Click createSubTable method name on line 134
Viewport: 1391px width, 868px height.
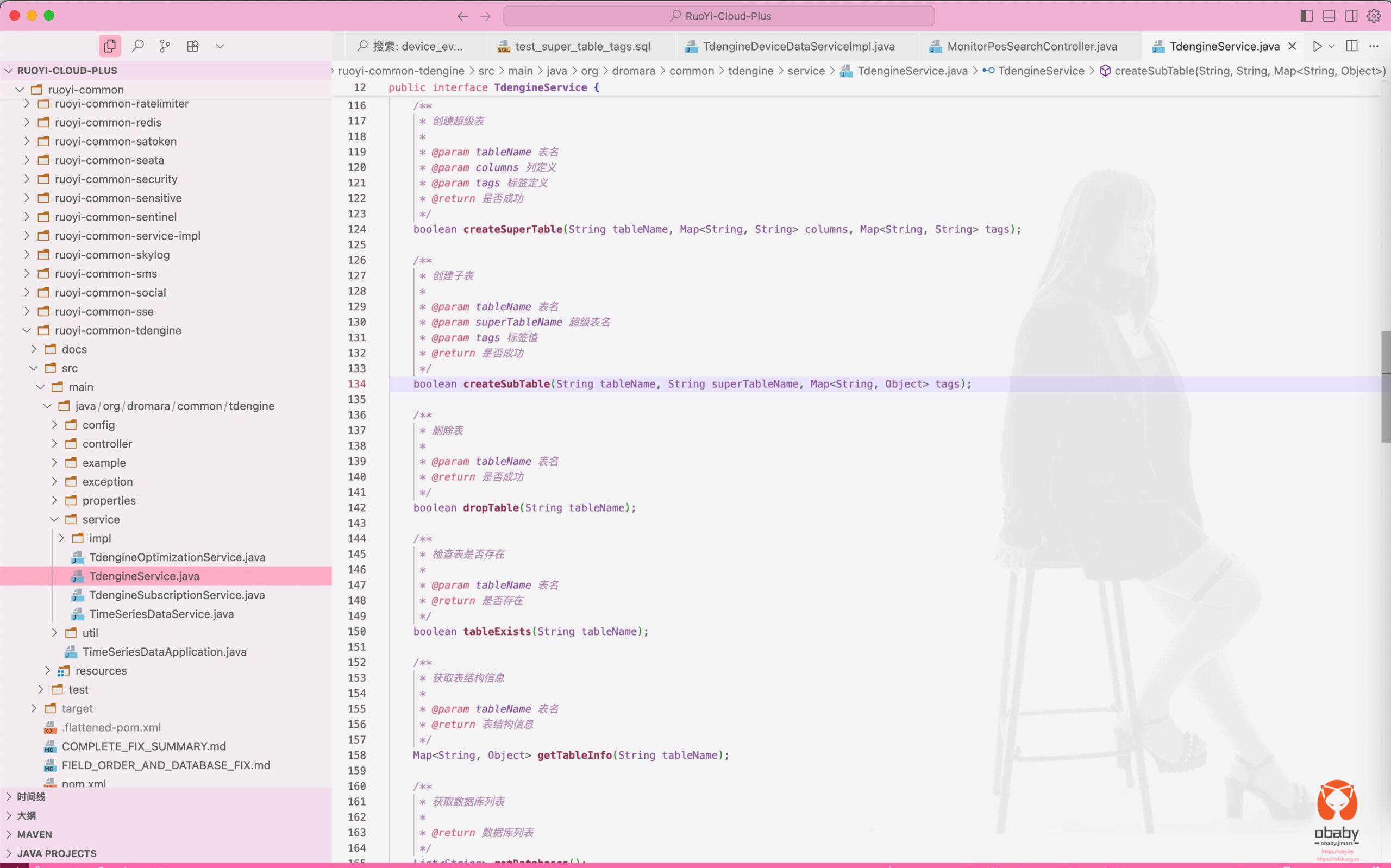[506, 384]
